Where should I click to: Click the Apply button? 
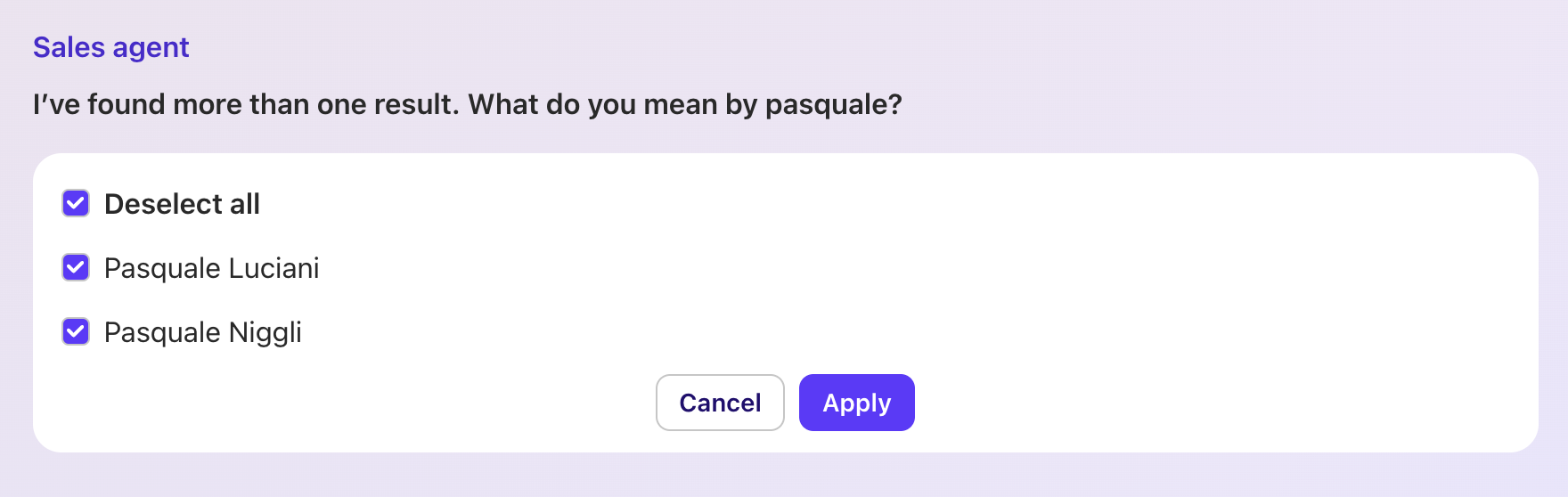coord(856,403)
